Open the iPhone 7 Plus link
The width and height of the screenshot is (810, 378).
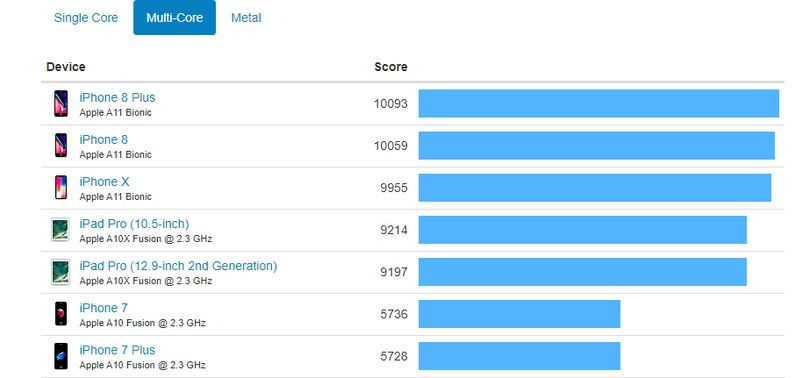point(117,350)
